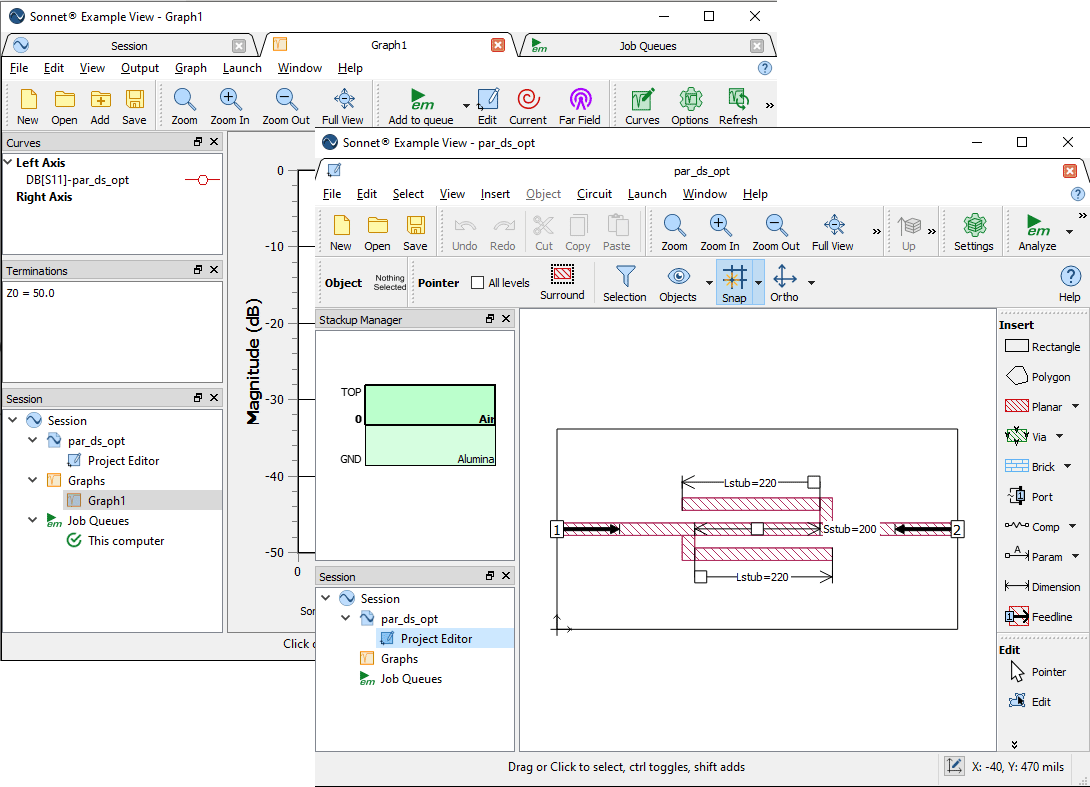Select the Port insert tool
This screenshot has width=1090, height=787.
(x=1030, y=496)
